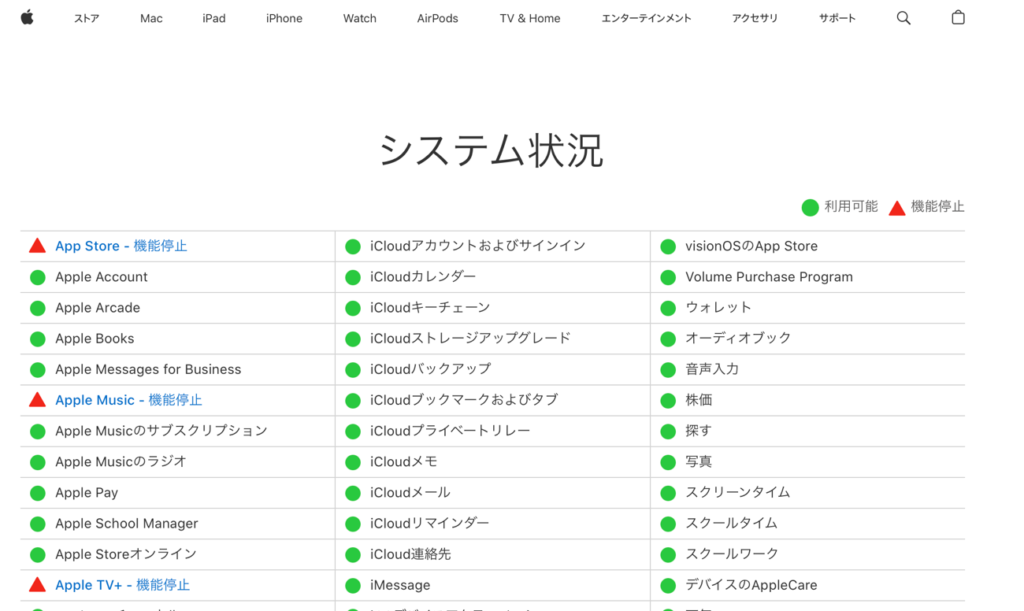Click 音声入力 text

tap(712, 369)
